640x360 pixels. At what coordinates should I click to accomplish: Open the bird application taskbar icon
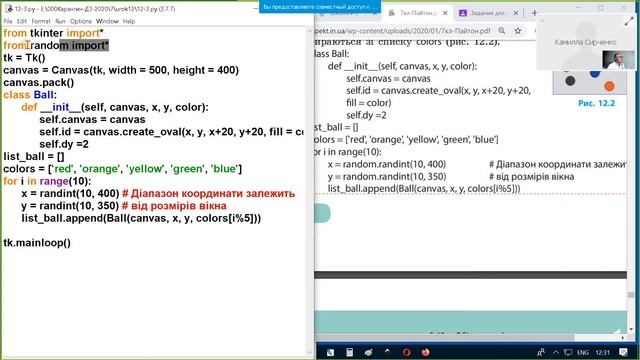[x=368, y=352]
